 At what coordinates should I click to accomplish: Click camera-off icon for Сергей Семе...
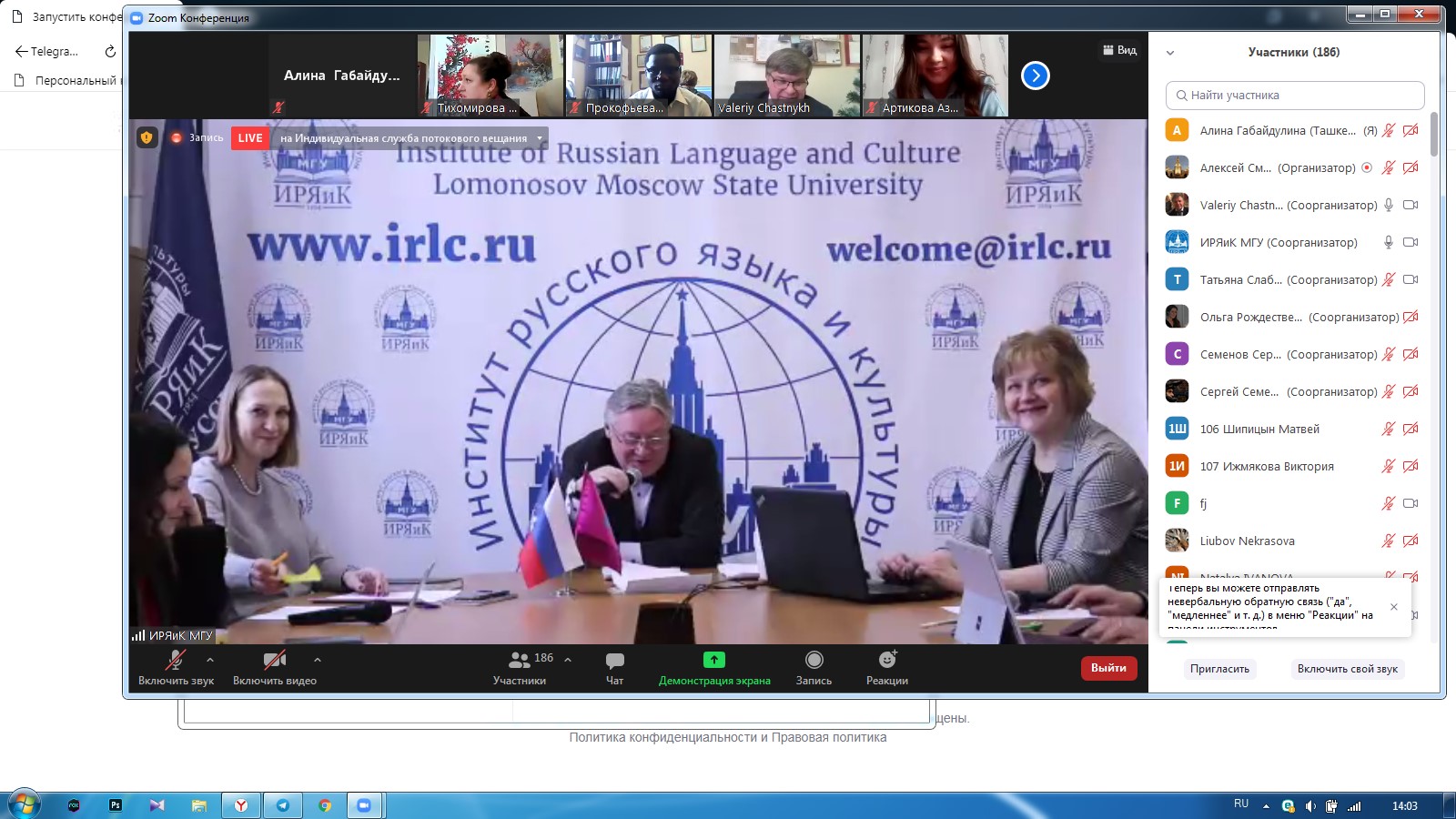tap(1410, 391)
